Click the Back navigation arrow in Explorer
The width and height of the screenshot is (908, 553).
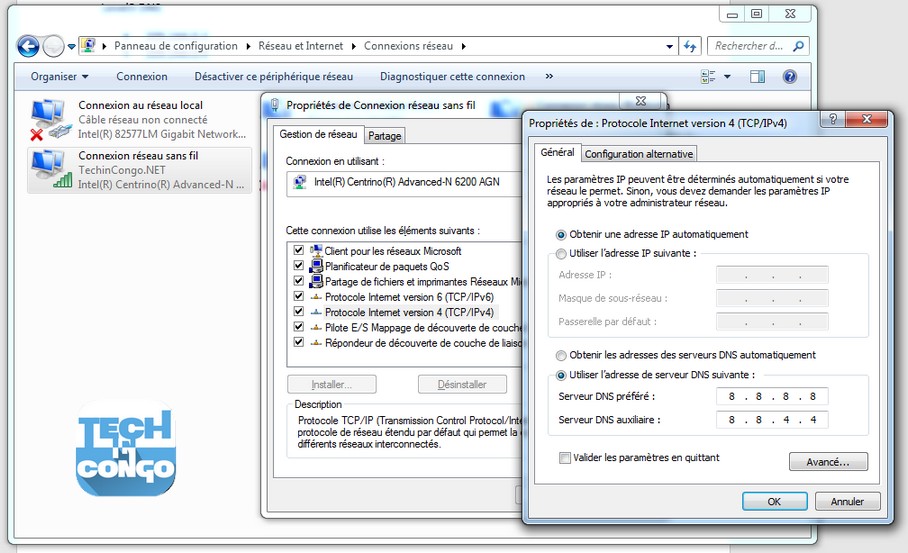(x=28, y=46)
